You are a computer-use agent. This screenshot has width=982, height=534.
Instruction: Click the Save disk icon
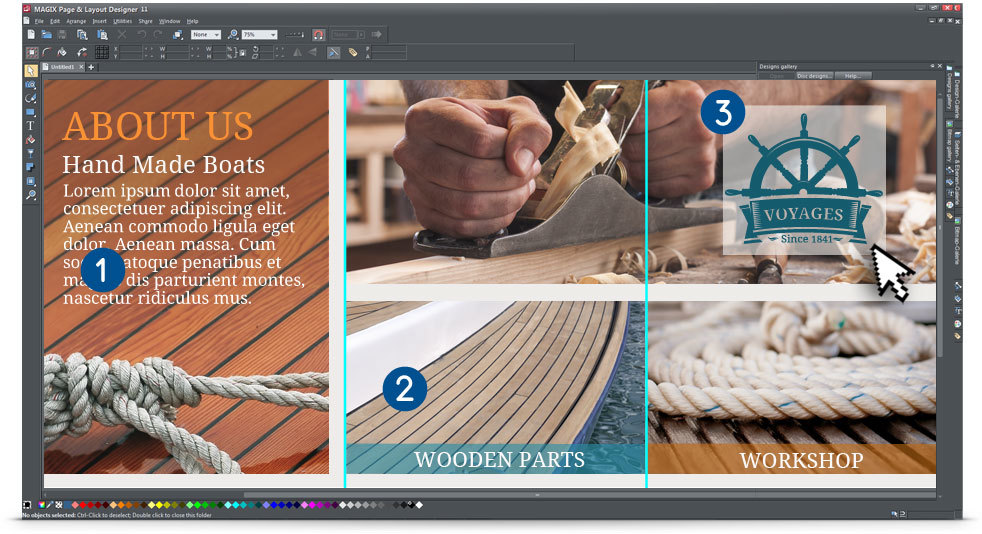[x=61, y=34]
